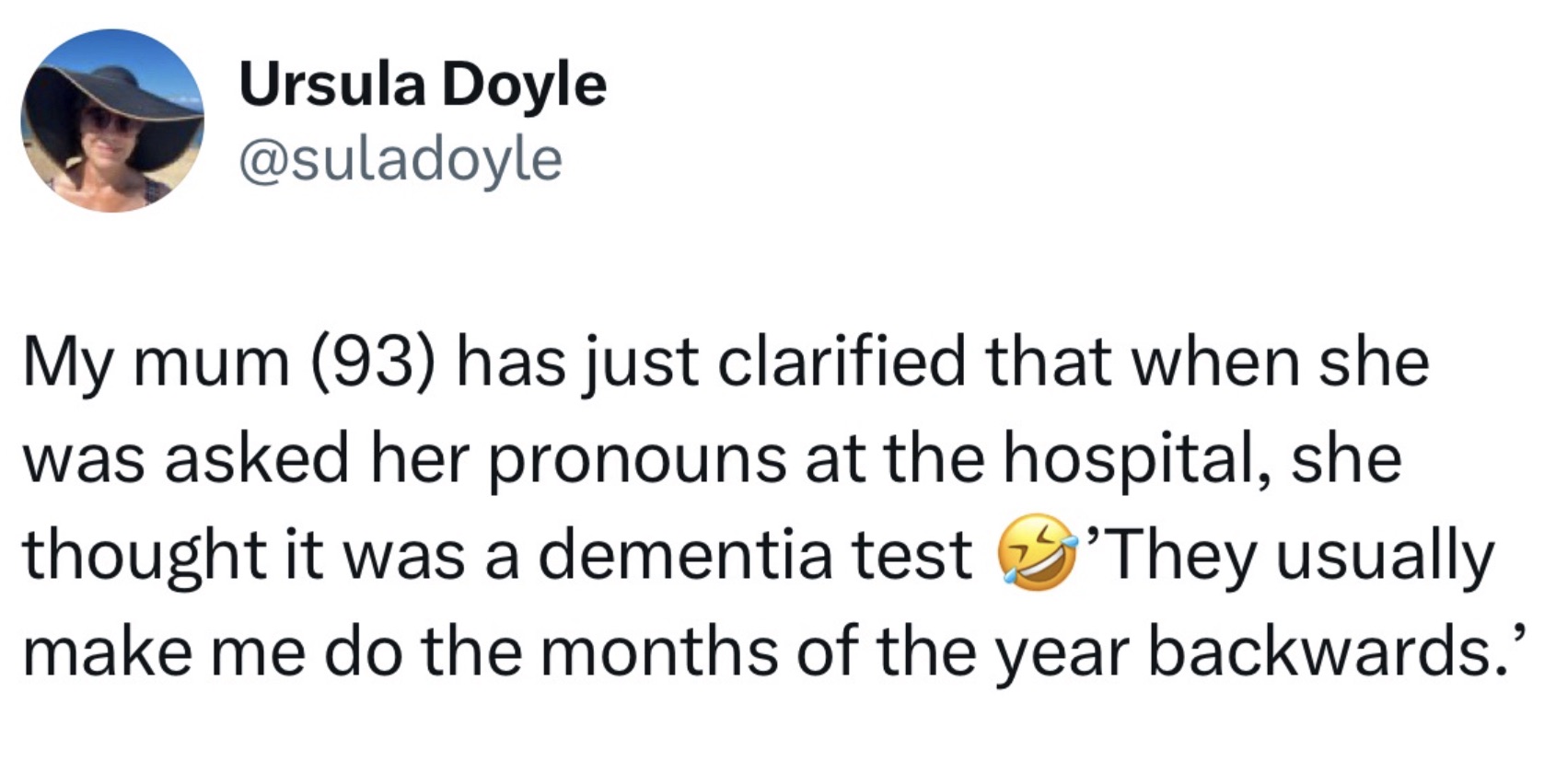The height and width of the screenshot is (784, 1556).
Task: Open the Ursula Doyle display name
Action: (423, 85)
